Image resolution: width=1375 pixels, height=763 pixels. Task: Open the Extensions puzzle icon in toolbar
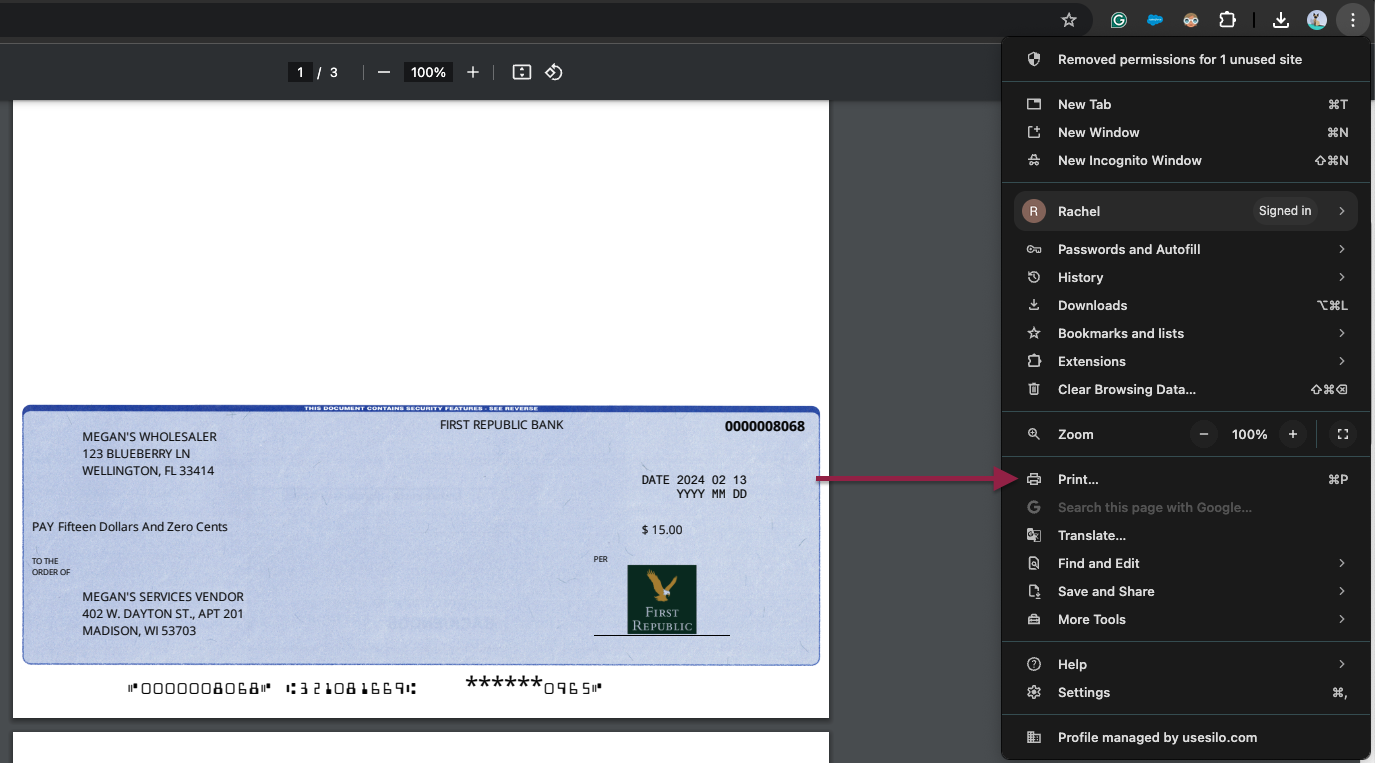(x=1227, y=19)
